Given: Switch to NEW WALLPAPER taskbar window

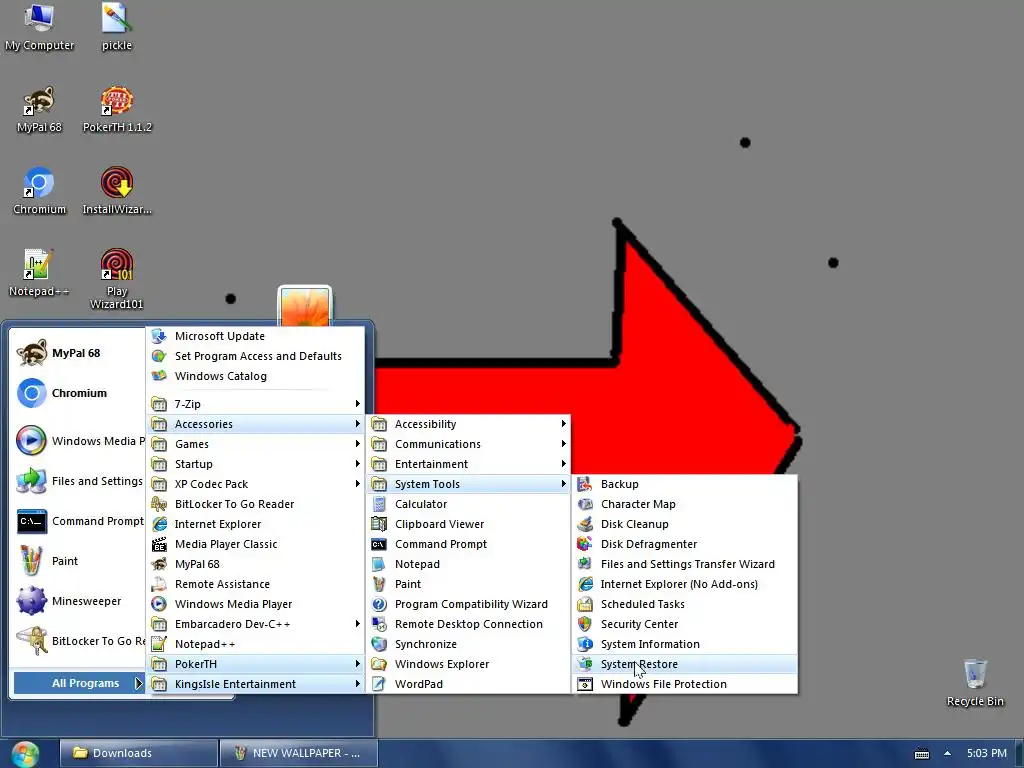Looking at the screenshot, I should [298, 753].
